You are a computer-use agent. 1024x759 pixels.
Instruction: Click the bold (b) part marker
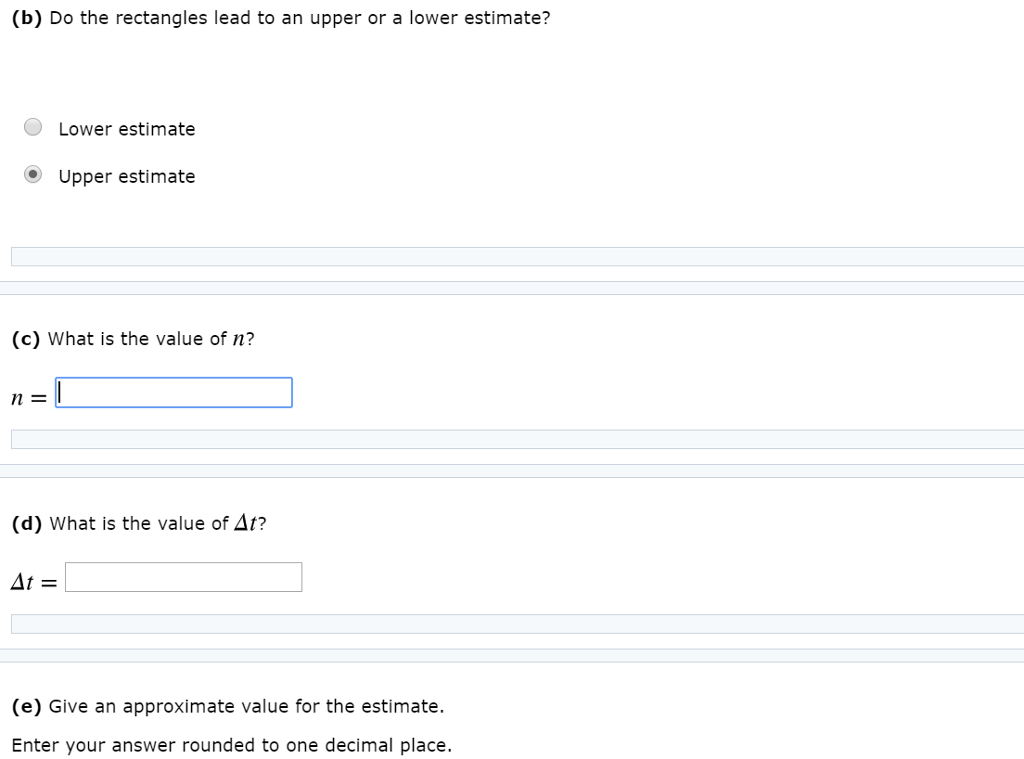click(27, 19)
